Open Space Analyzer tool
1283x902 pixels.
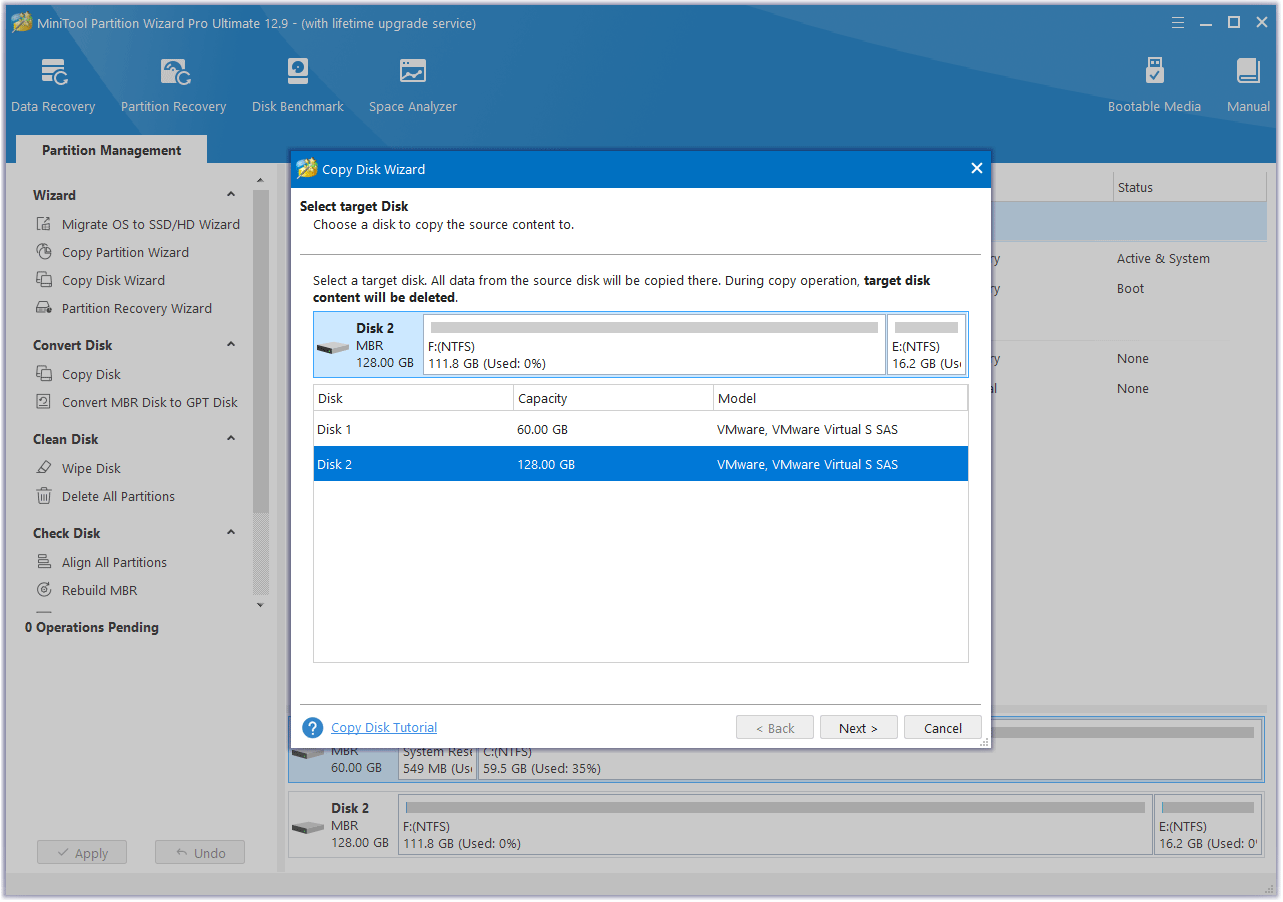coord(413,85)
